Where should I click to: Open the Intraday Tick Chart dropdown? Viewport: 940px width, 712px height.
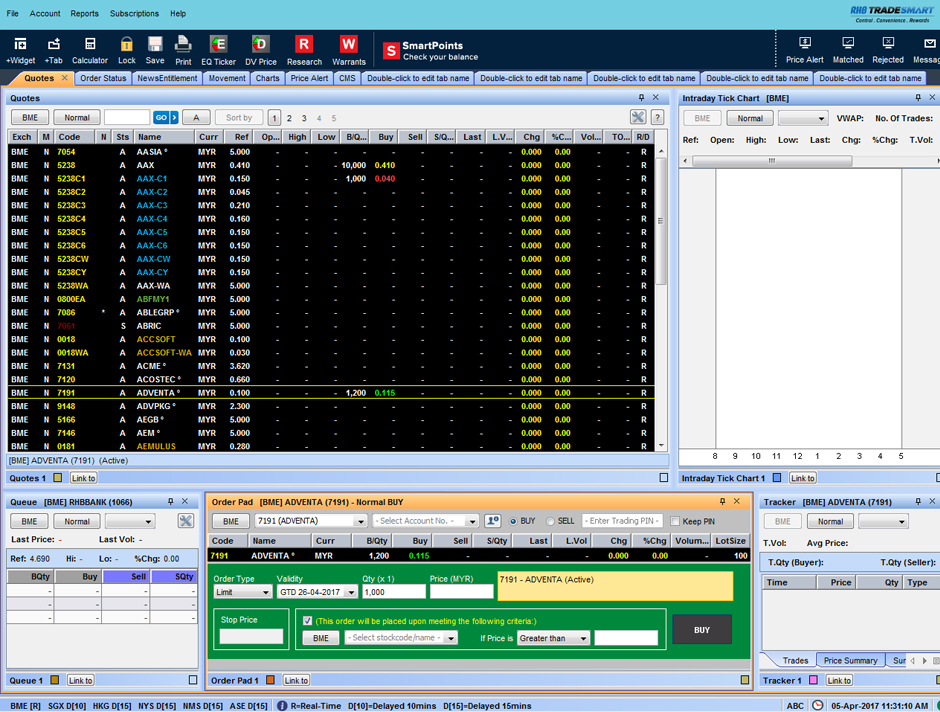803,118
